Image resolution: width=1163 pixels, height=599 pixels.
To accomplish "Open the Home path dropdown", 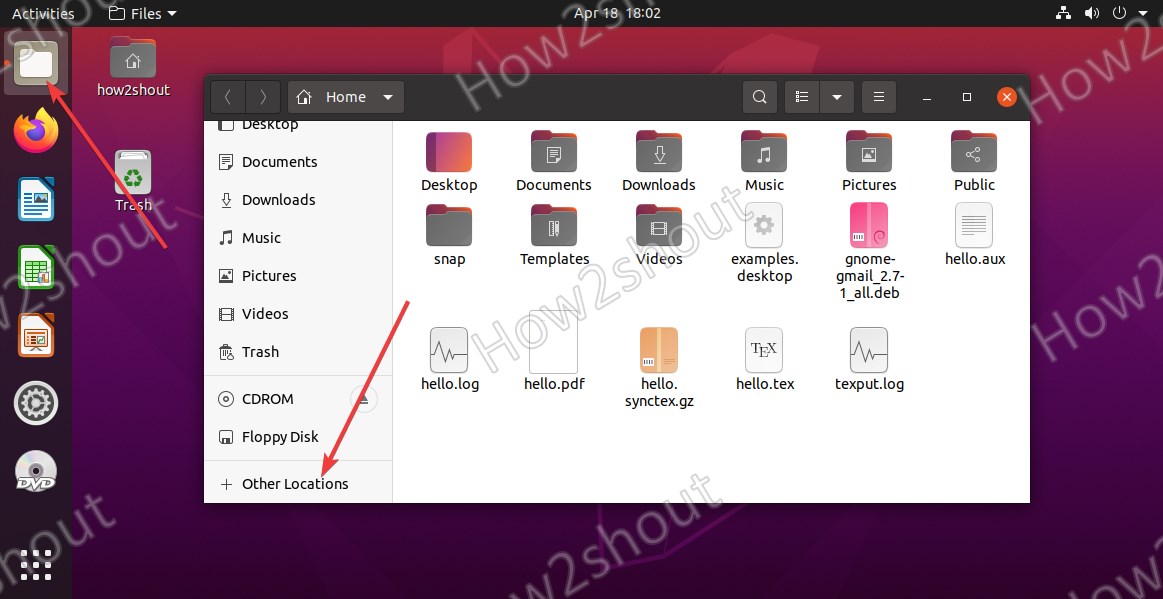I will coord(345,97).
